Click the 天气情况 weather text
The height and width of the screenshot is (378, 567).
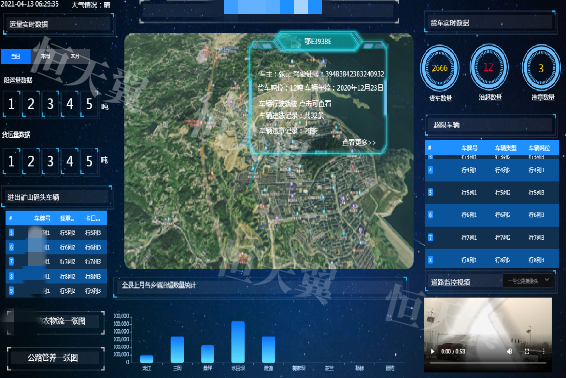pos(91,5)
